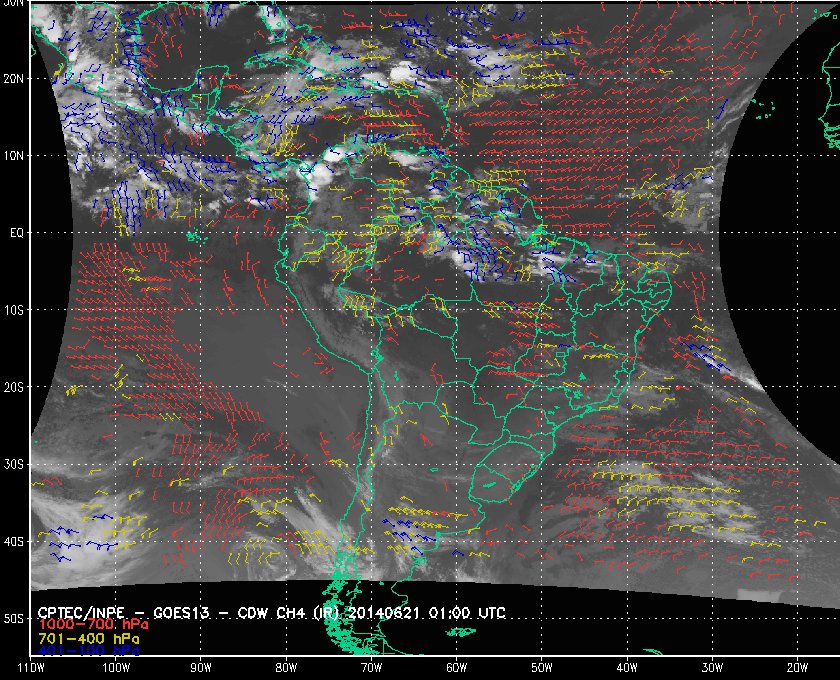Click the 110W longitude label
This screenshot has width=840, height=680.
[x=31, y=668]
